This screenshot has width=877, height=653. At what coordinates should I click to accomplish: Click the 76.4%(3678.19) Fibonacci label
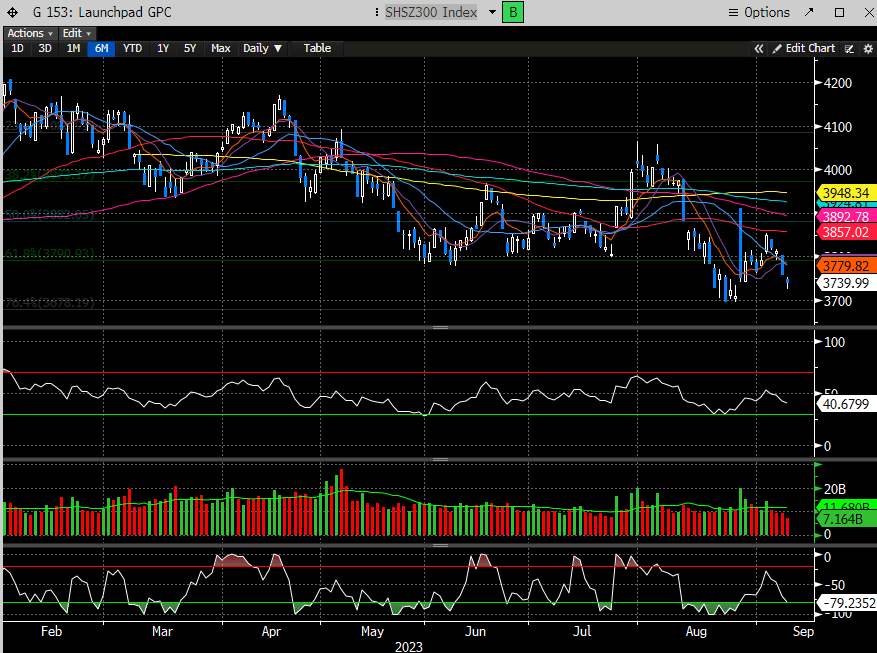tap(49, 303)
